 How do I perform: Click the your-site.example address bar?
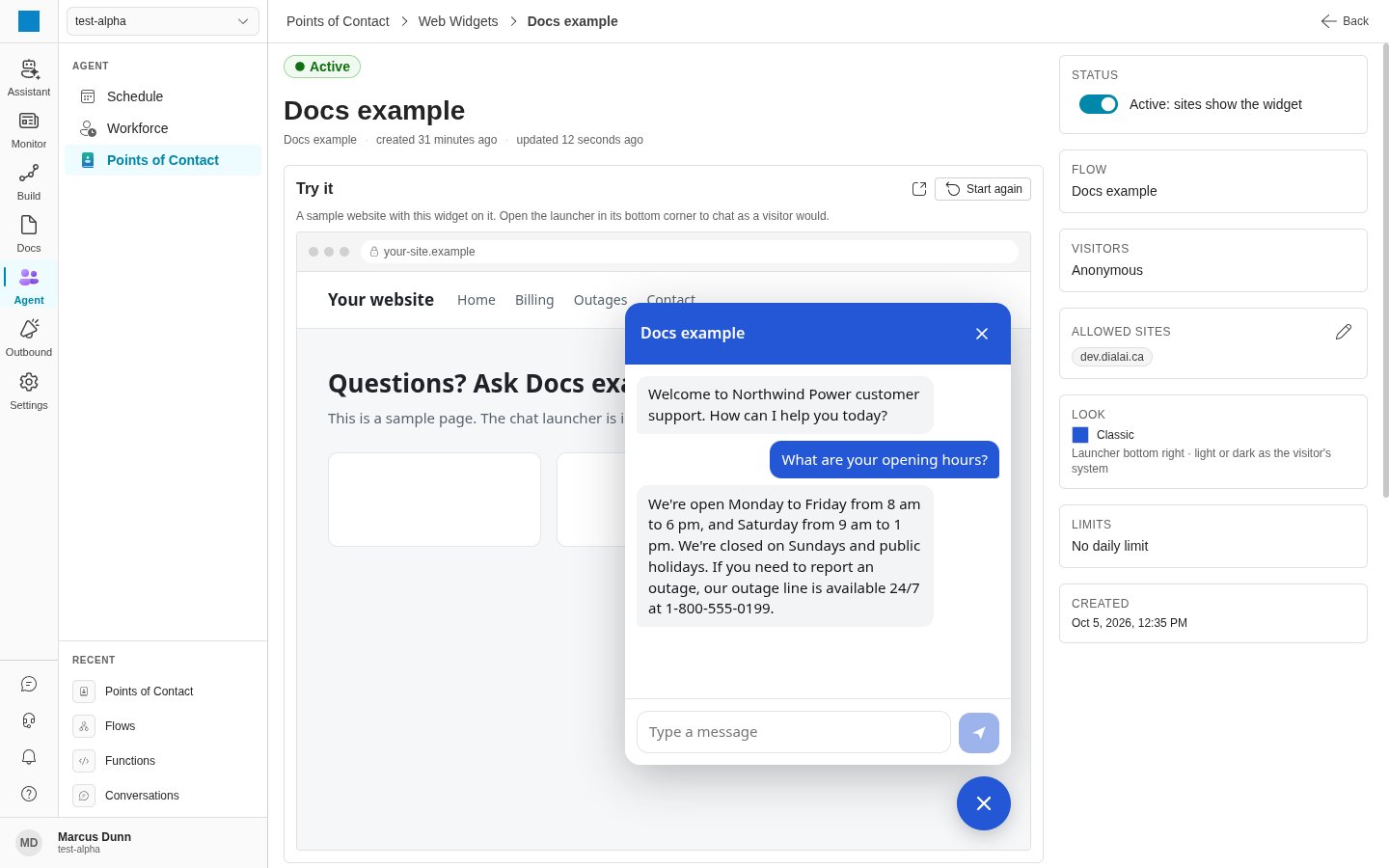coord(690,252)
